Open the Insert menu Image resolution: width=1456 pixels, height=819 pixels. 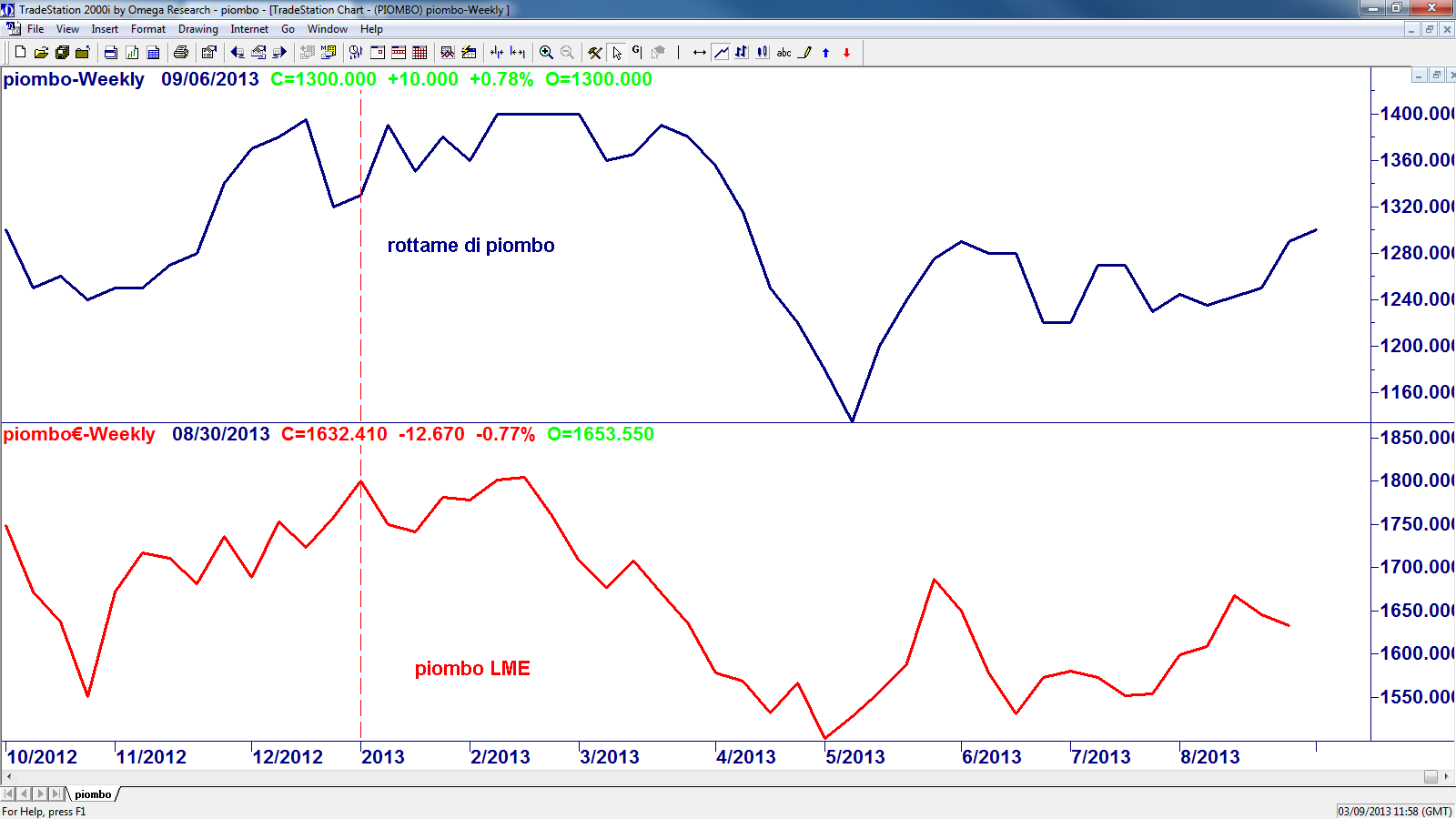click(105, 29)
